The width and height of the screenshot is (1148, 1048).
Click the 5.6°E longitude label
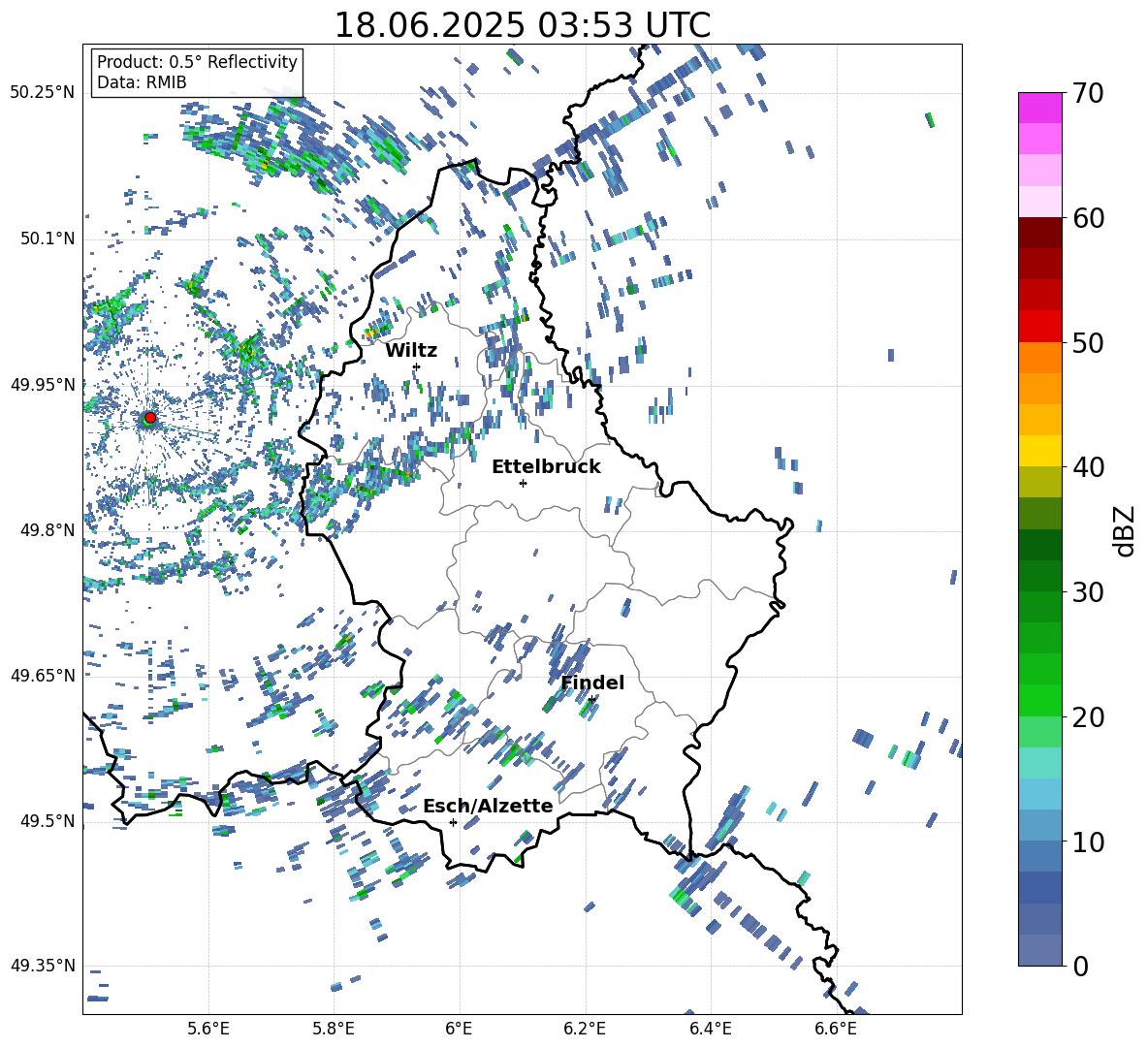(208, 1029)
